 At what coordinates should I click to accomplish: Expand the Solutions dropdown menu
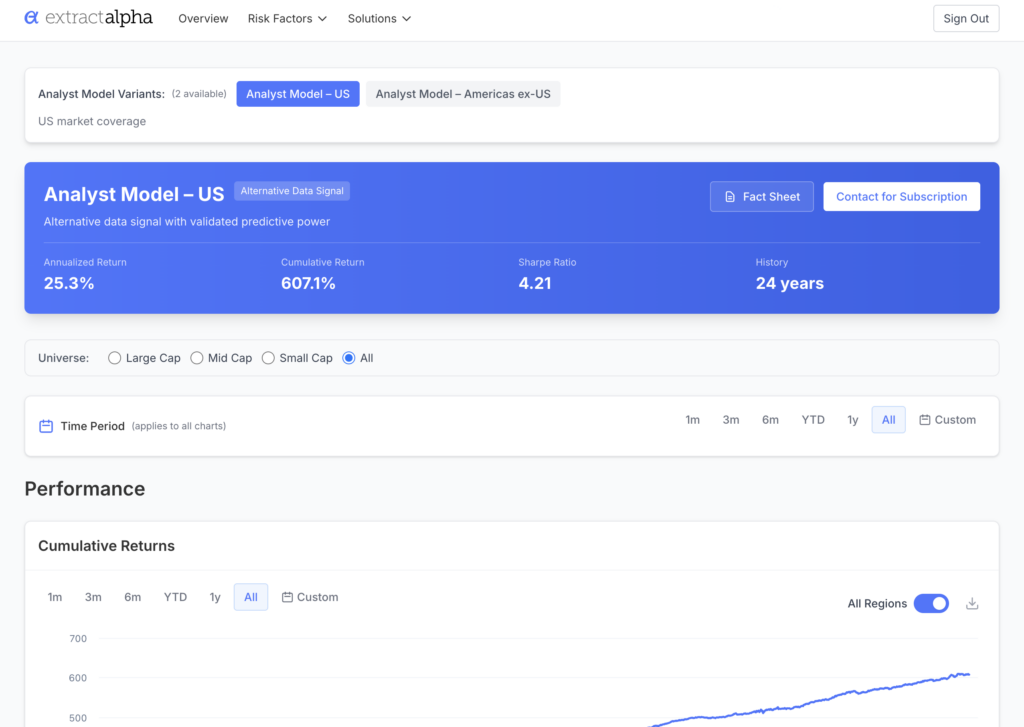(379, 19)
